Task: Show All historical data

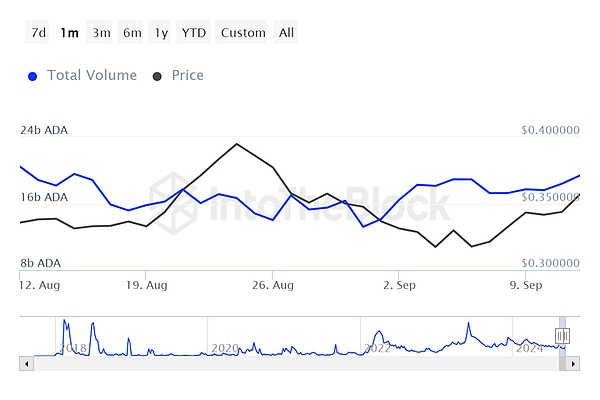Action: (286, 32)
